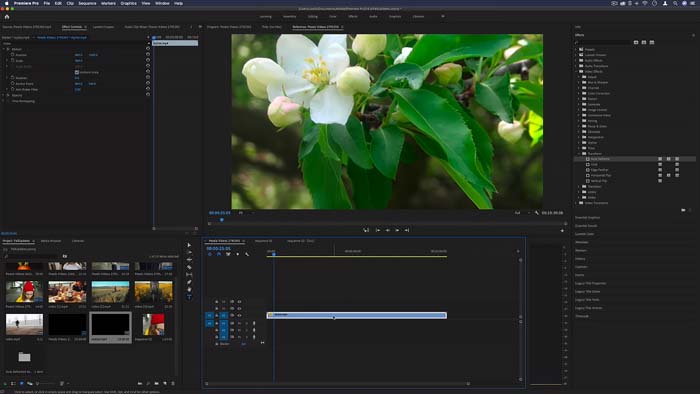Expand the Opacity effect properties
700x394 pixels.
[4, 95]
